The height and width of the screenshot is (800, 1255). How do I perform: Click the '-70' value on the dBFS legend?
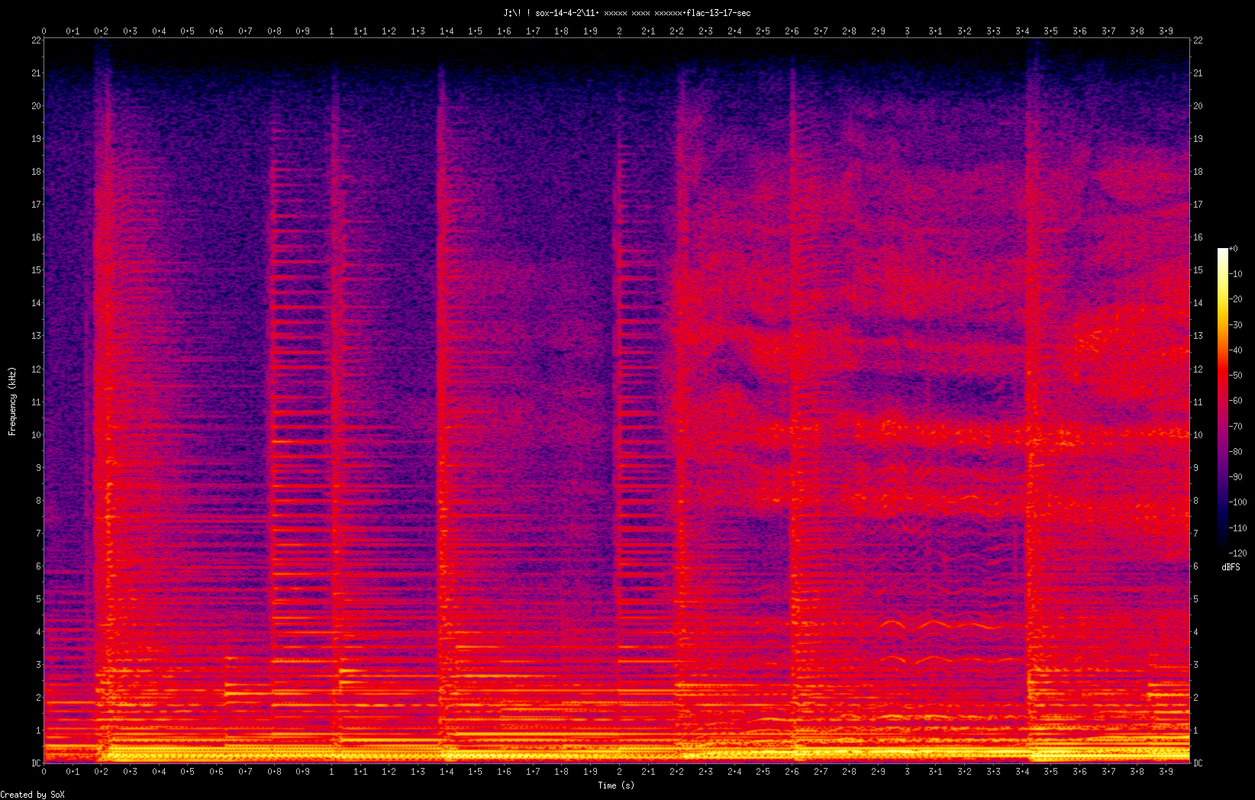click(x=1236, y=426)
